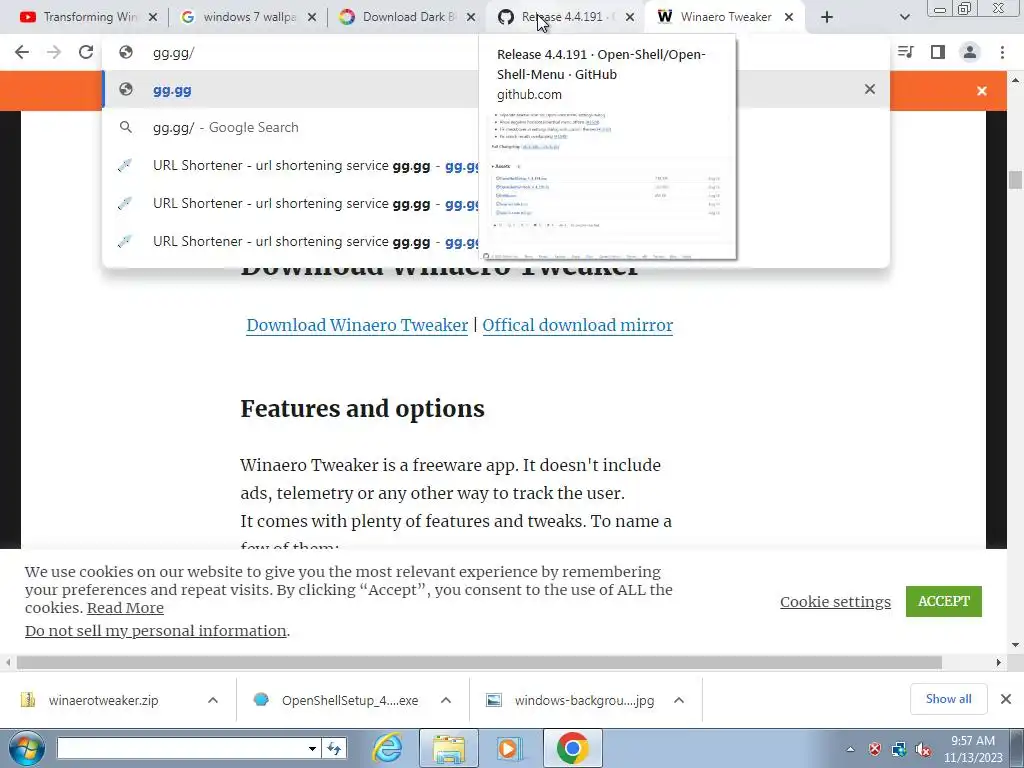The image size is (1024, 768).
Task: Dismiss the orange banner with its X
Action: 982,91
